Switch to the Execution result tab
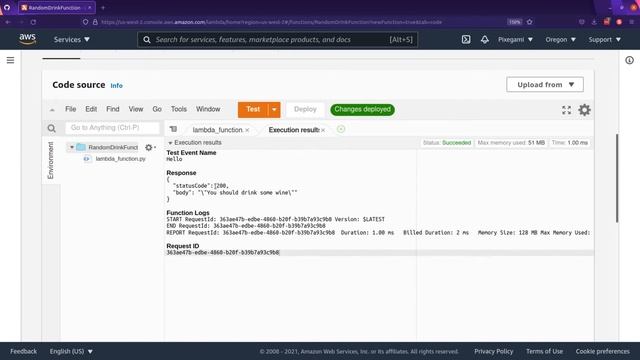 [x=294, y=130]
